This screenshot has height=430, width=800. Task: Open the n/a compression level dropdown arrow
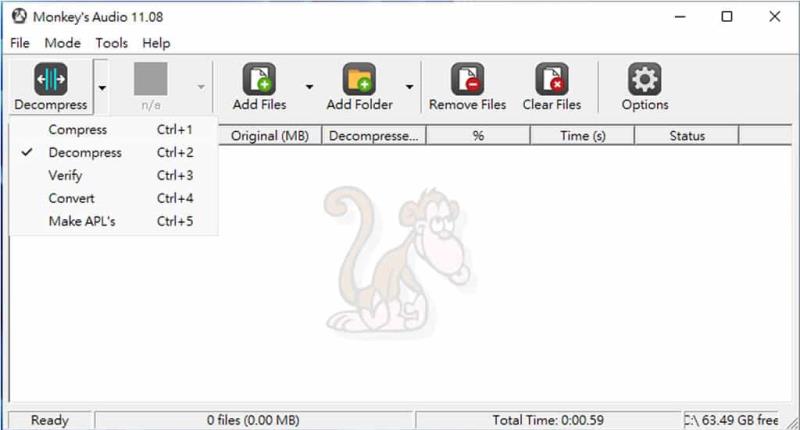pyautogui.click(x=201, y=87)
